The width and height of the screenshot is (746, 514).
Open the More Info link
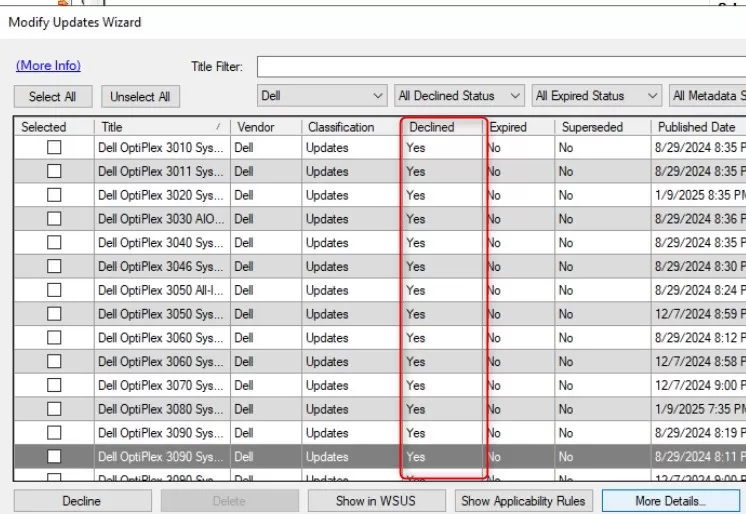pyautogui.click(x=49, y=65)
